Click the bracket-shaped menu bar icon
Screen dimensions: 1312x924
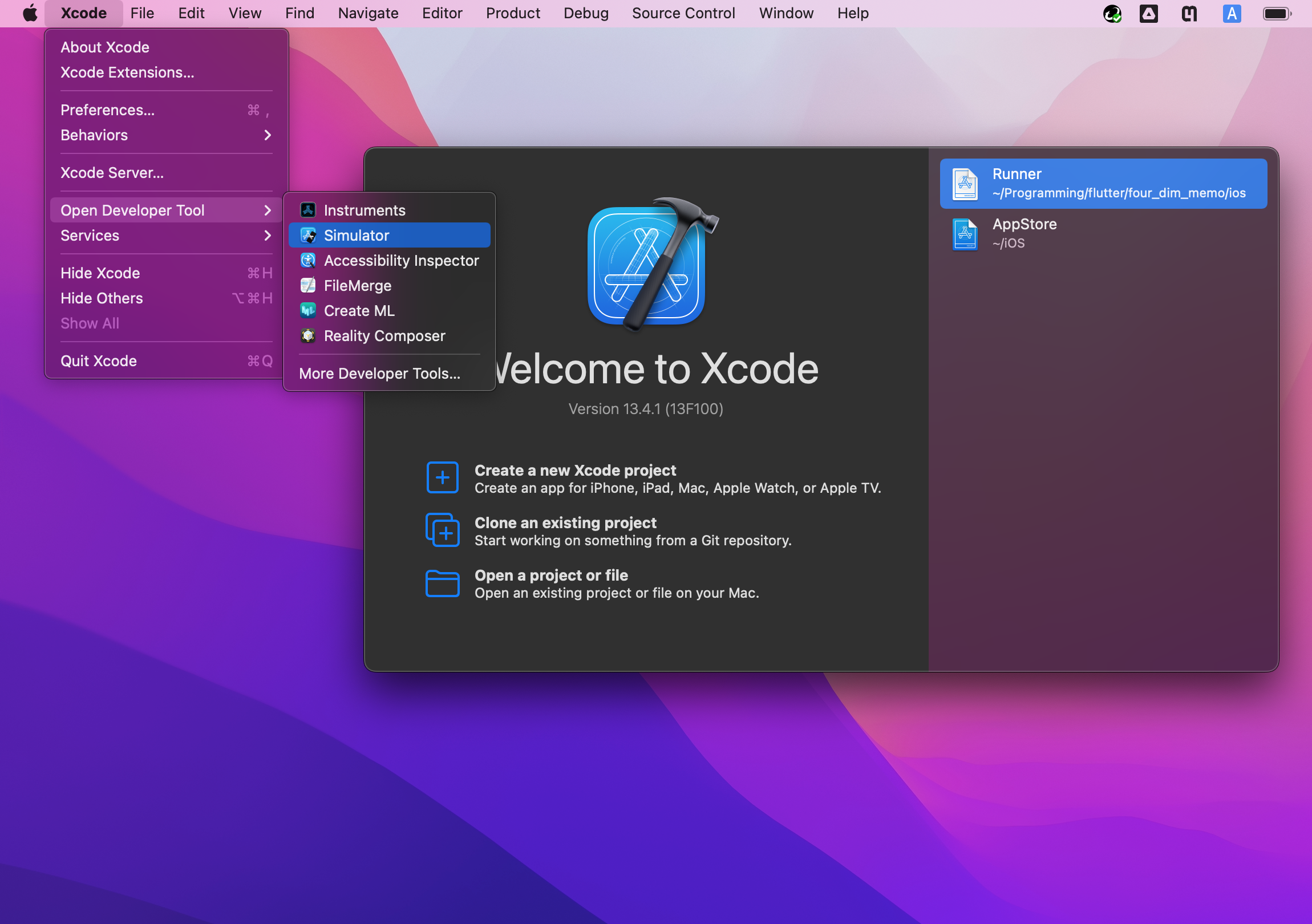(1190, 13)
